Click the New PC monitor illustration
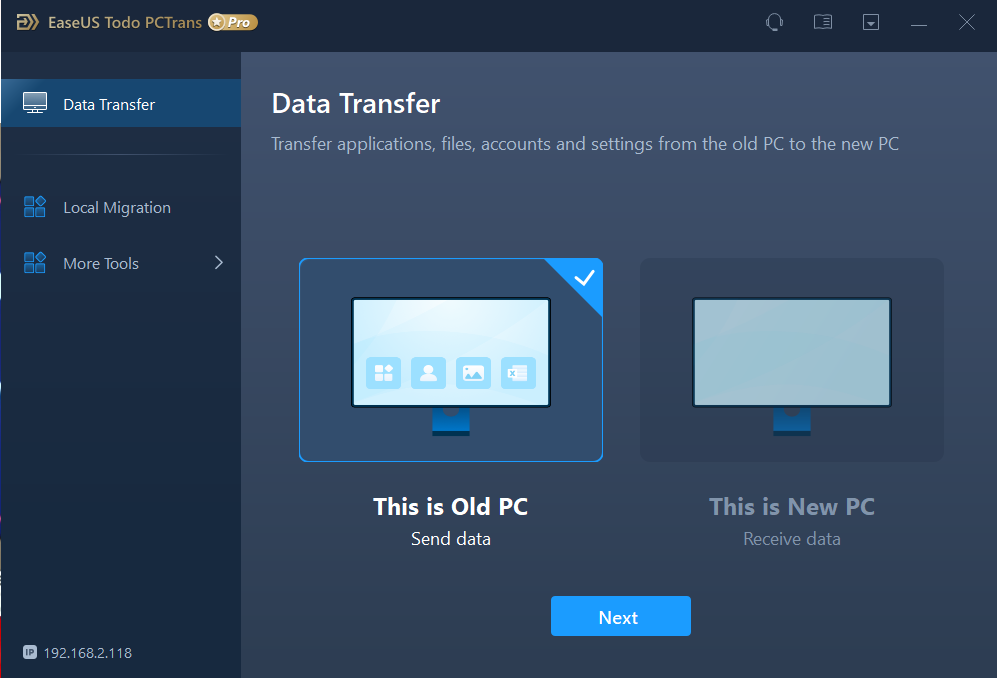The height and width of the screenshot is (678, 997). [792, 366]
